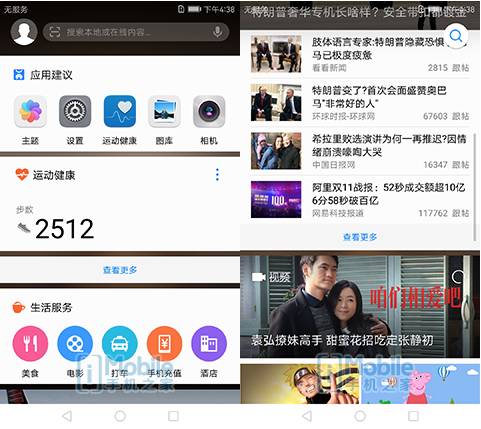481x429 pixels.
Task: Tap the back button in left screen navigation
Action: point(67,416)
